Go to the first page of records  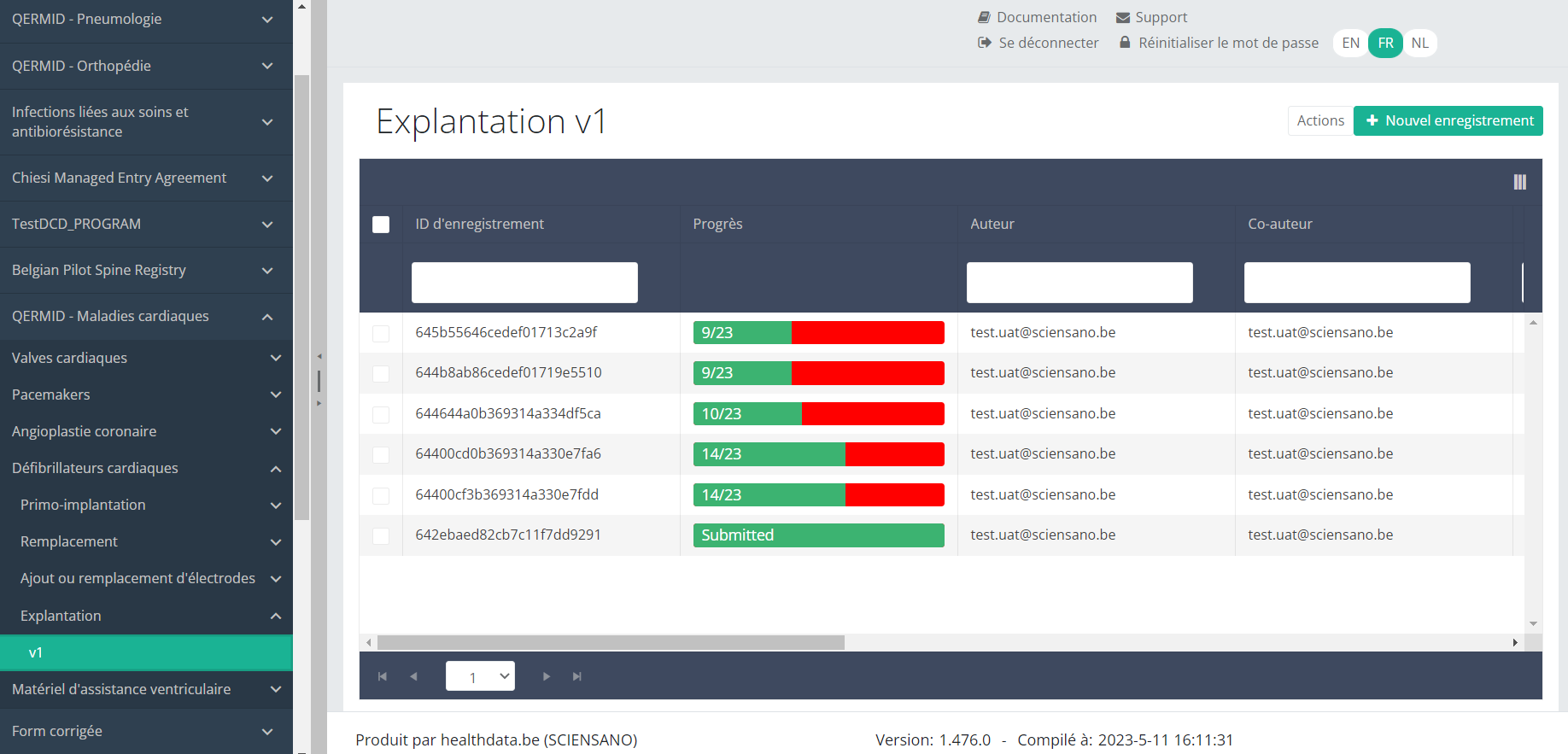pos(382,676)
